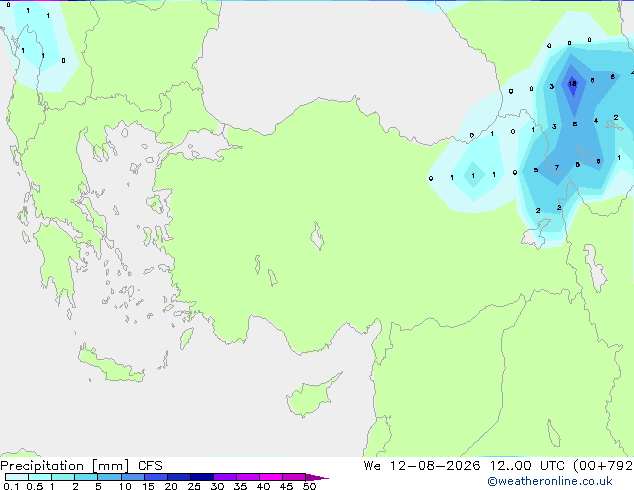This screenshot has width=634, height=490.
Task: Select the 5–10 mm legend swatch
Action: tap(109, 477)
